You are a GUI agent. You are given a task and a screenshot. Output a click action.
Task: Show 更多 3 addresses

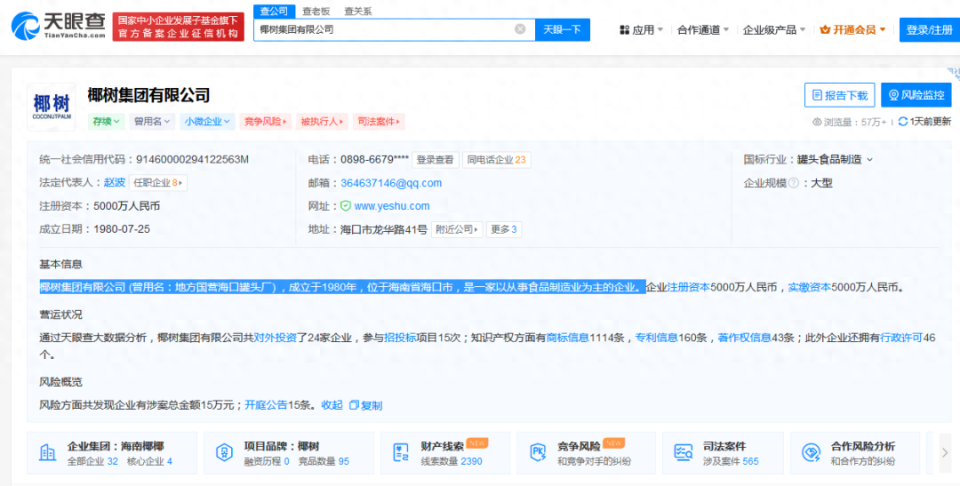(504, 230)
